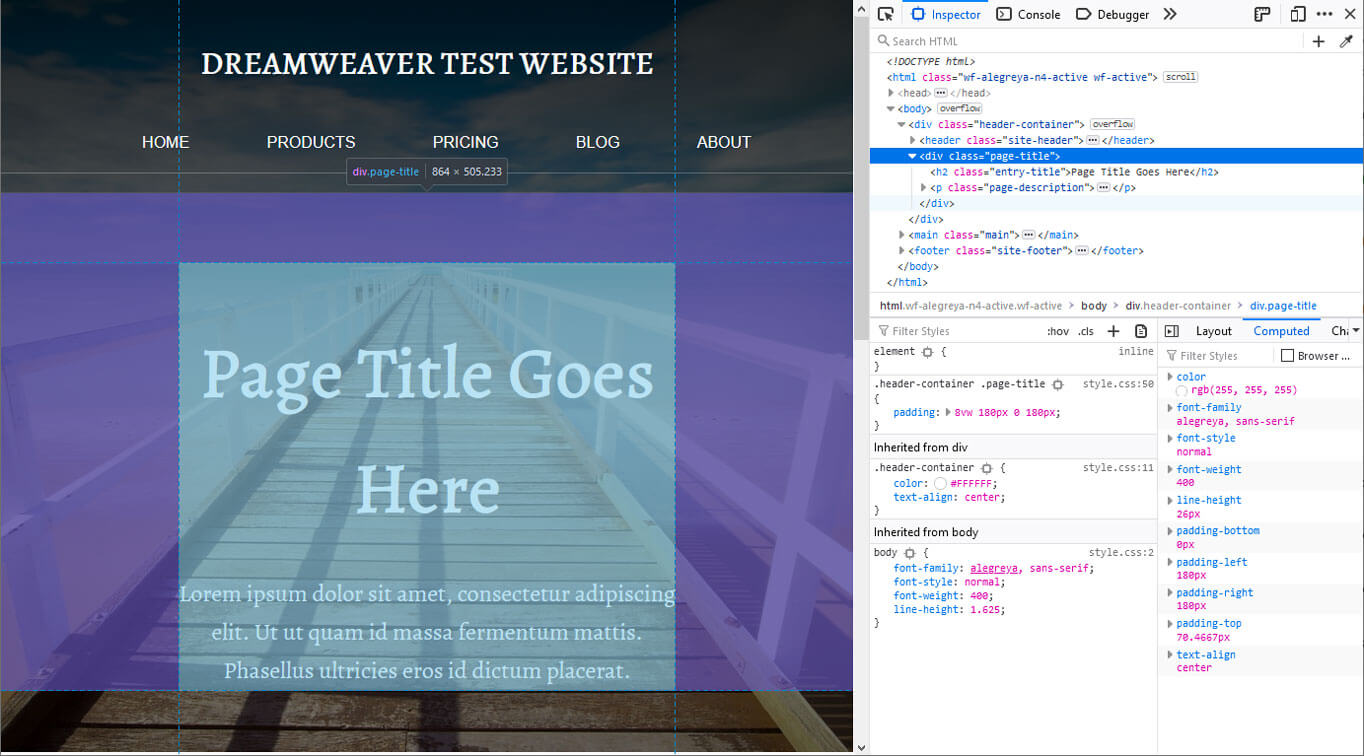The width and height of the screenshot is (1364, 756).
Task: Toggle print media simulation icon
Action: coord(1141,331)
